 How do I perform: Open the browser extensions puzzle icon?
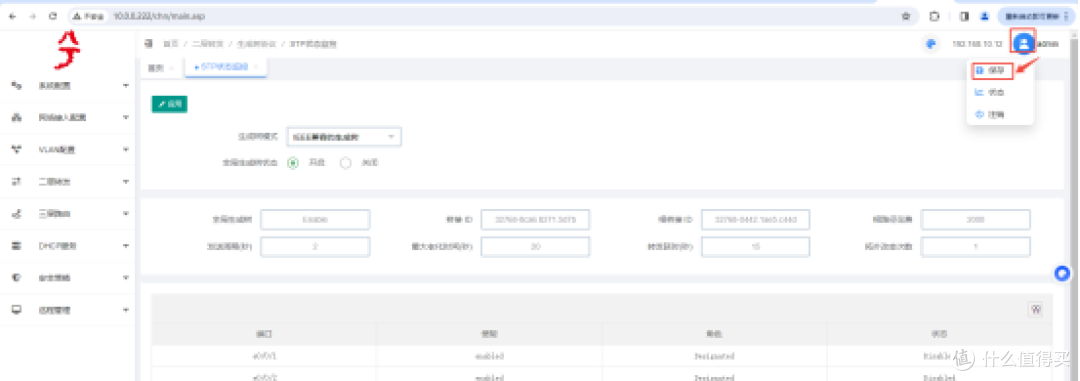point(935,16)
